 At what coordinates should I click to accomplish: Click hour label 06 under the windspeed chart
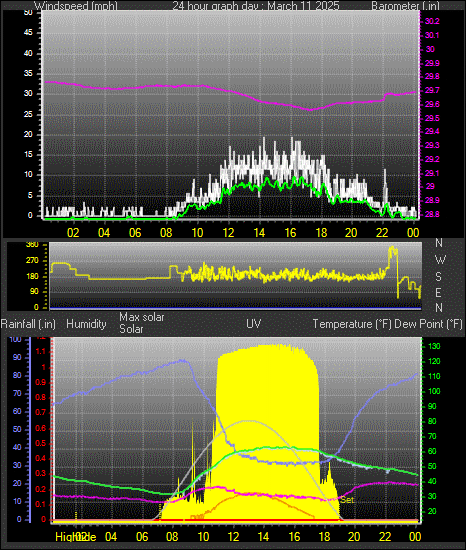[x=135, y=233]
